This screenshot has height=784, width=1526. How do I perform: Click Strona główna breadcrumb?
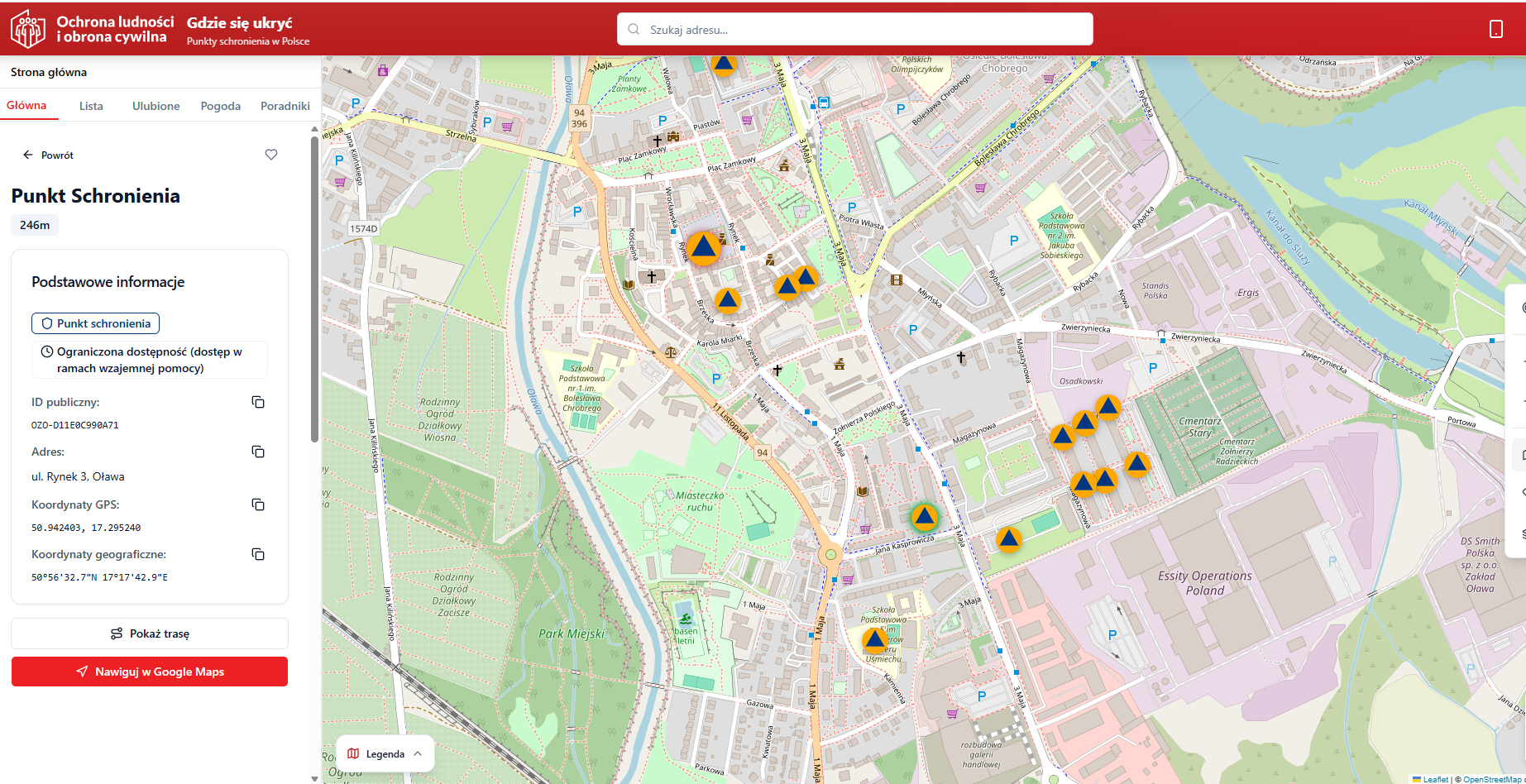pos(49,72)
